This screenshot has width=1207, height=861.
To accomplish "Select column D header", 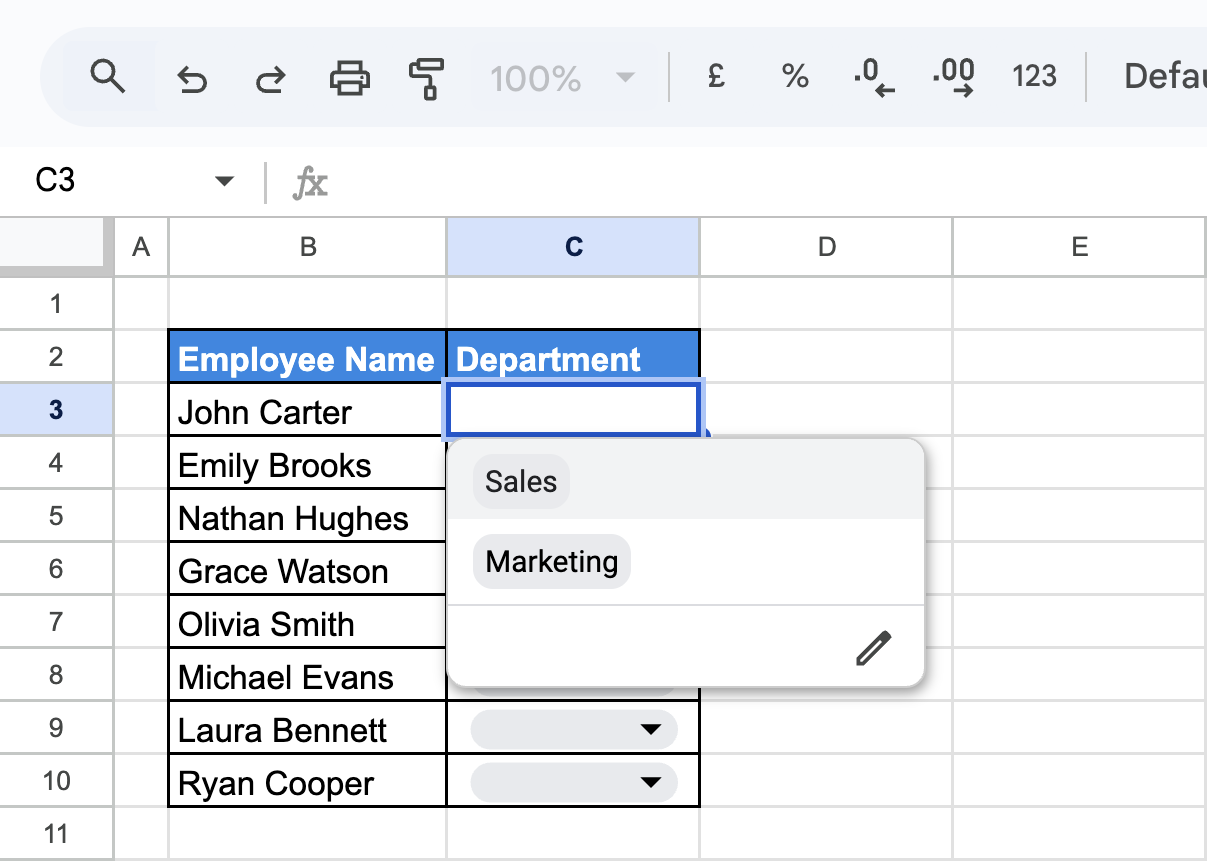I will 827,247.
